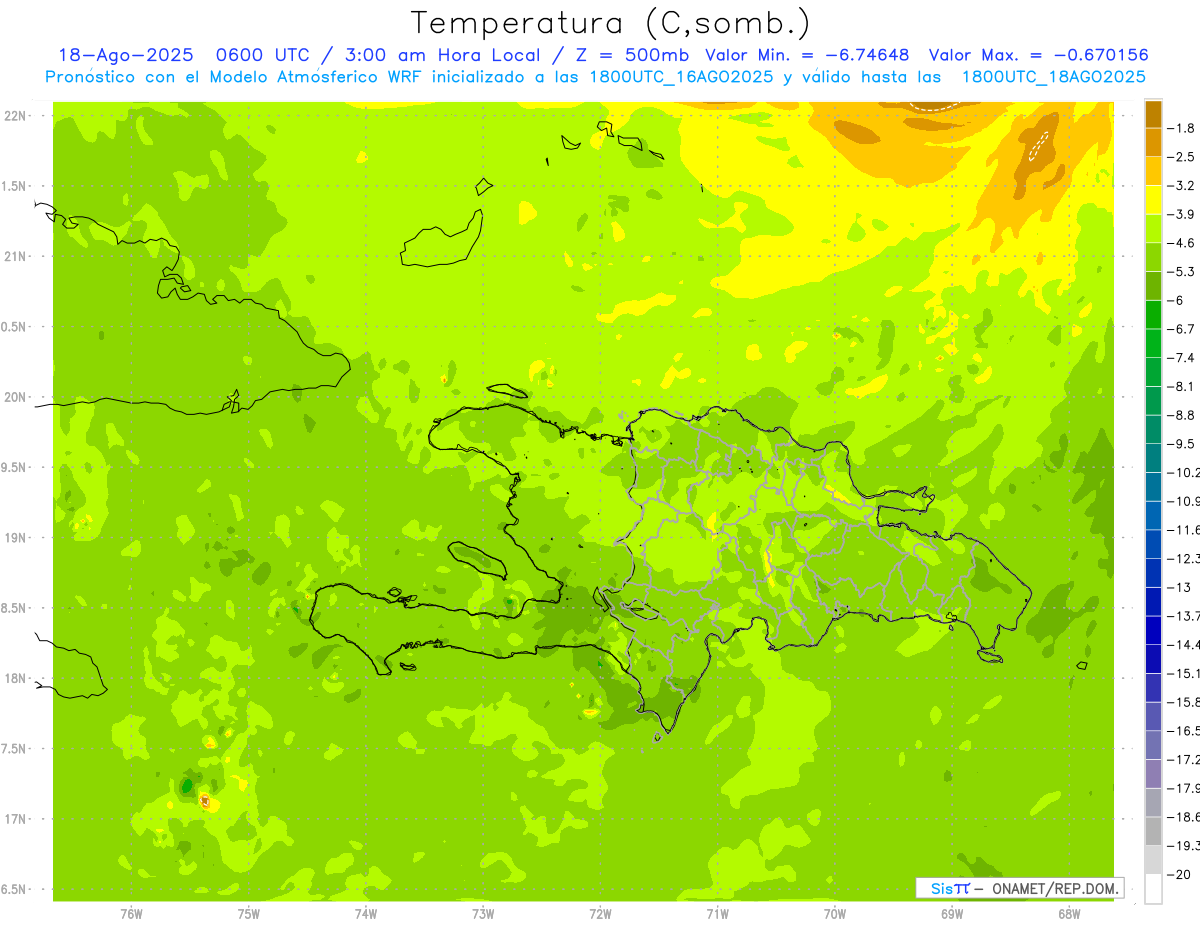Click the '75W' longitude axis label
The height and width of the screenshot is (927, 1200).
pos(248,914)
